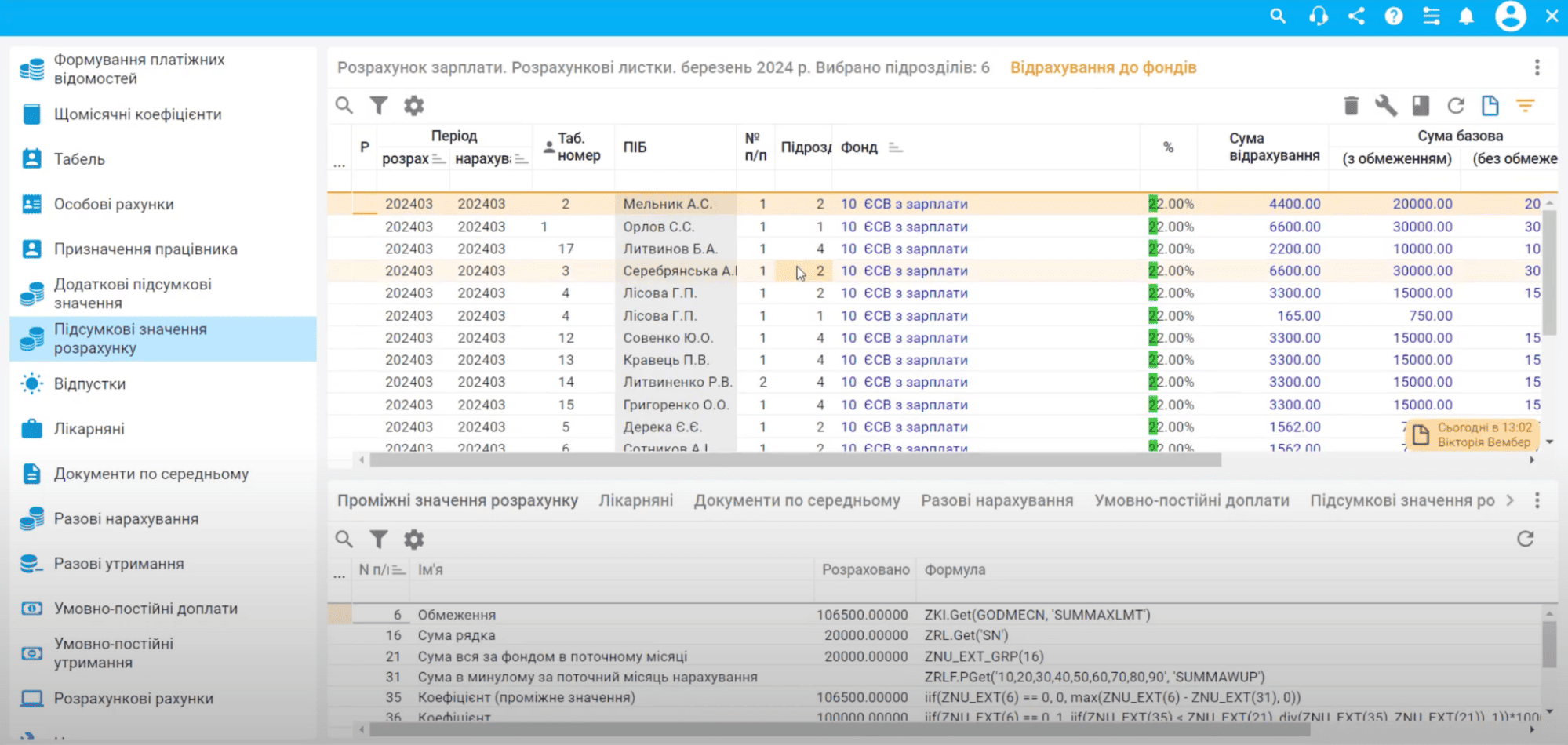Open Щомісячні коефіцієнти in sidebar
The width and height of the screenshot is (1568, 745).
pyautogui.click(x=163, y=114)
